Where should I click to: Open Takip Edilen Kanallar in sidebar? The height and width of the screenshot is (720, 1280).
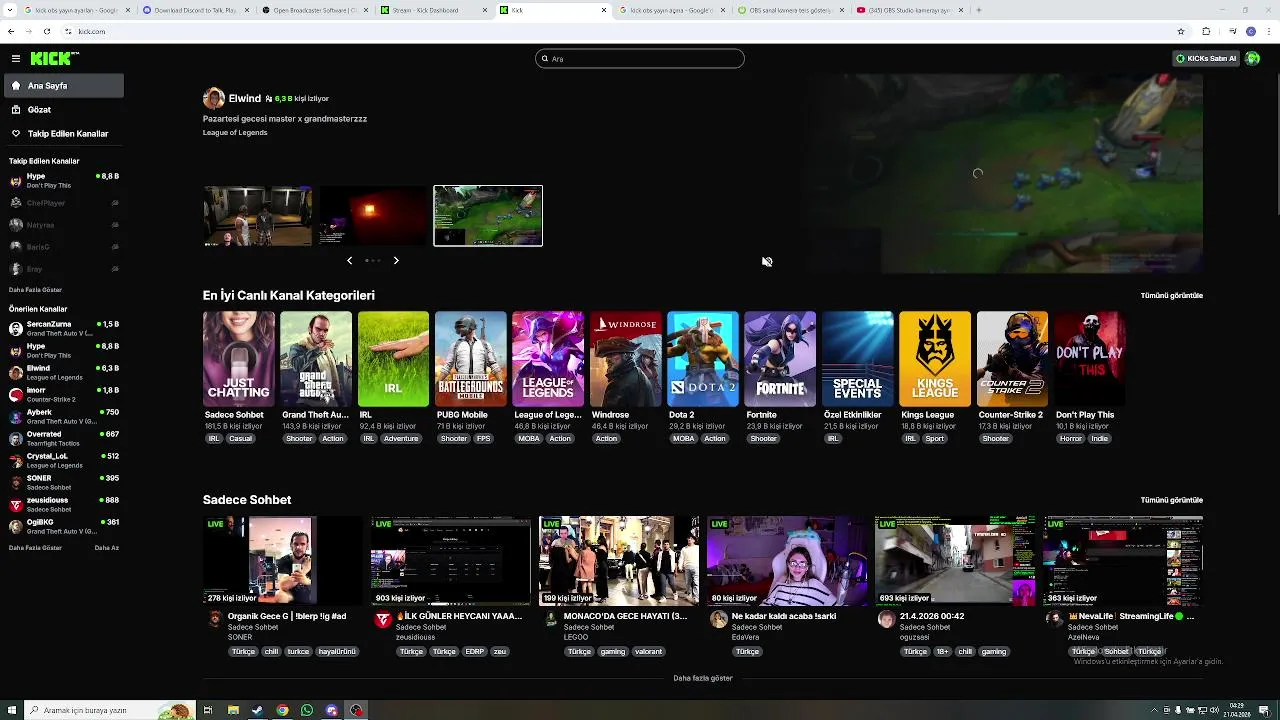pos(62,133)
